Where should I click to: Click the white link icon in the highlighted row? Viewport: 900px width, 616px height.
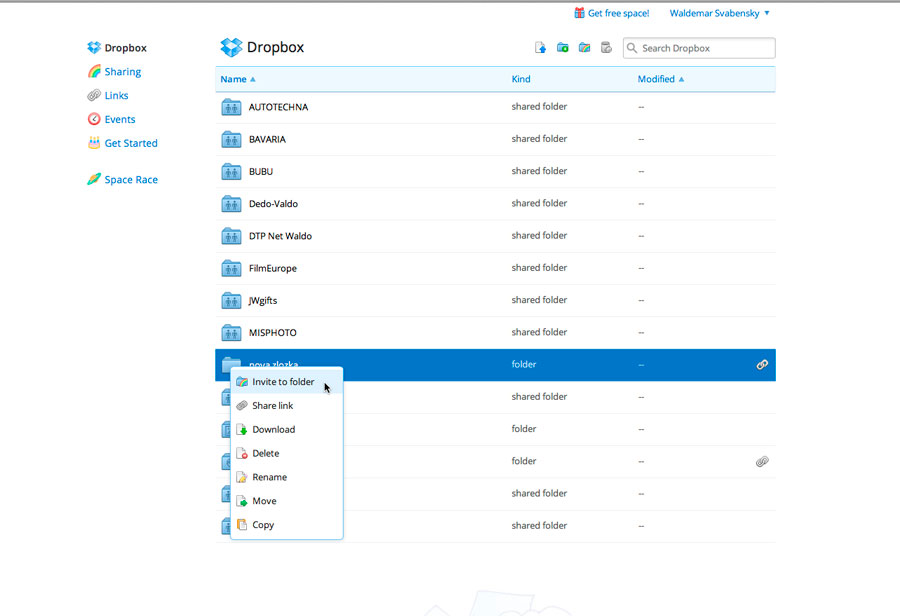[762, 365]
